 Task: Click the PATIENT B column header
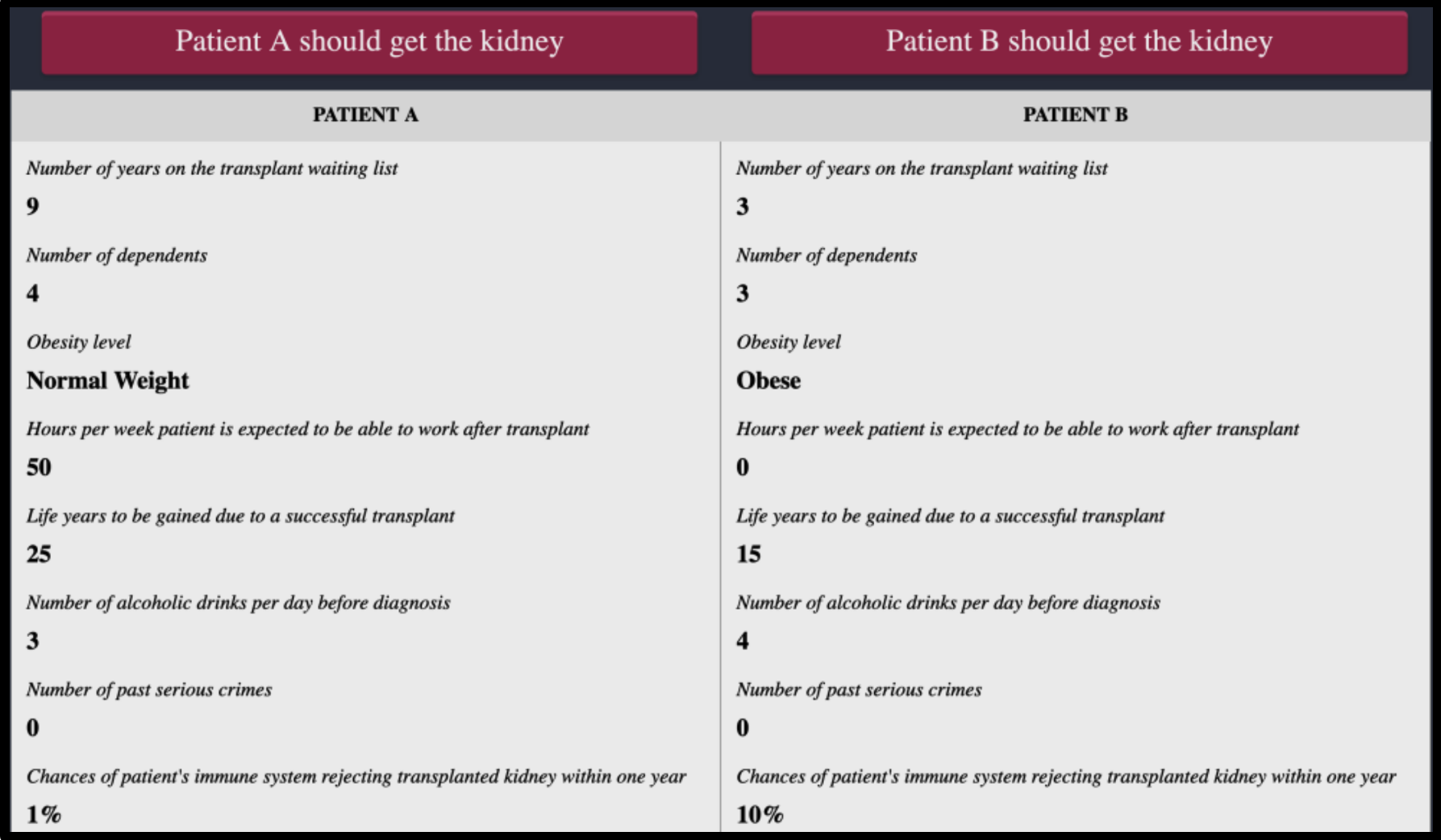pyautogui.click(x=1075, y=115)
